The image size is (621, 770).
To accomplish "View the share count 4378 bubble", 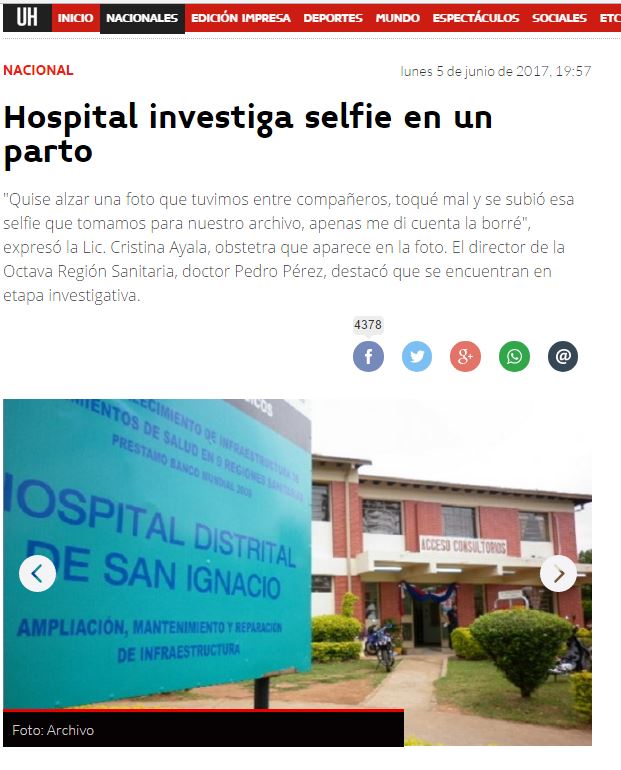I will click(x=368, y=325).
